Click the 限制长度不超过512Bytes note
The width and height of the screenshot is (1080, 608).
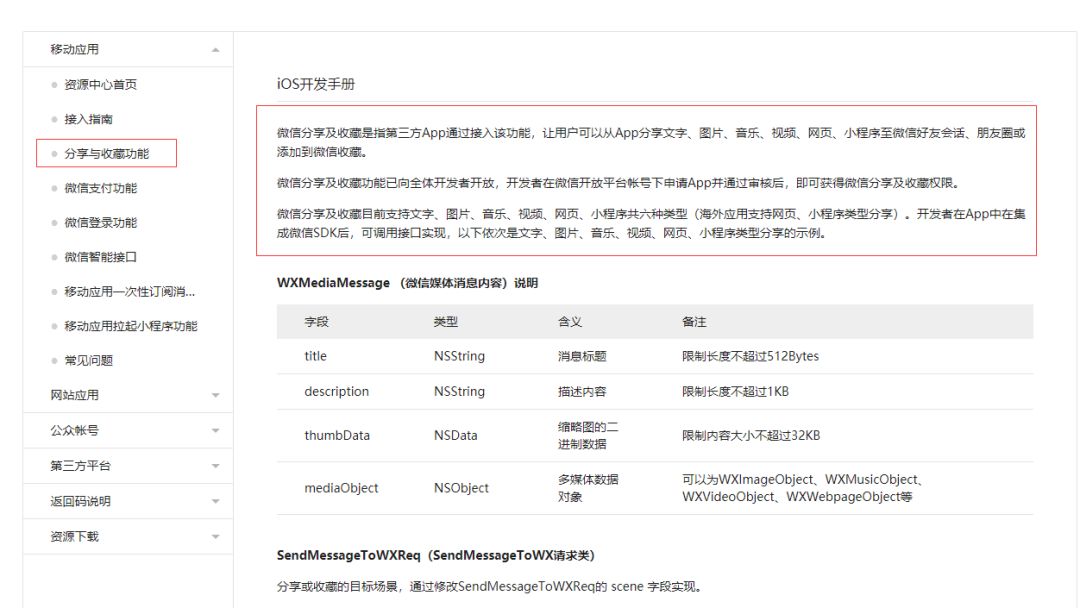click(x=750, y=356)
